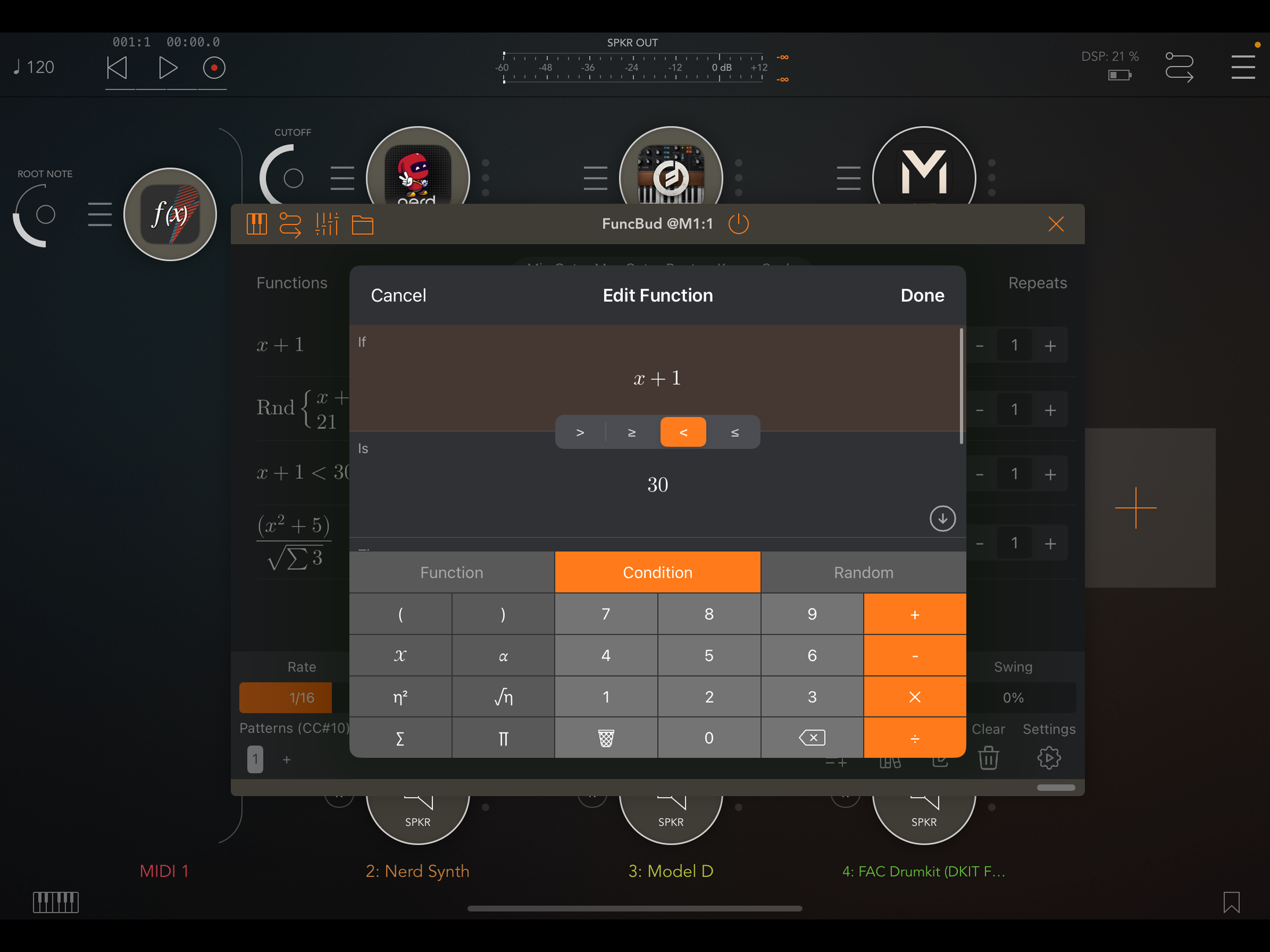Viewport: 1270px width, 952px height.
Task: Tap the sigma sum key
Action: tap(400, 738)
